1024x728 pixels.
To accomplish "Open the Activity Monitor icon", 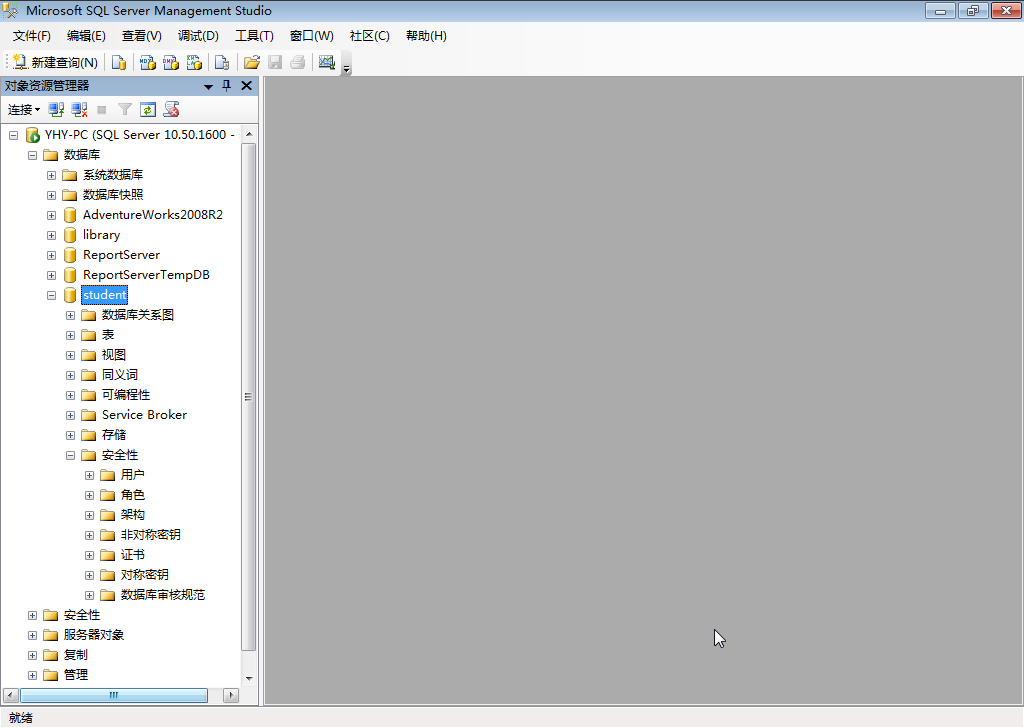I will 327,63.
